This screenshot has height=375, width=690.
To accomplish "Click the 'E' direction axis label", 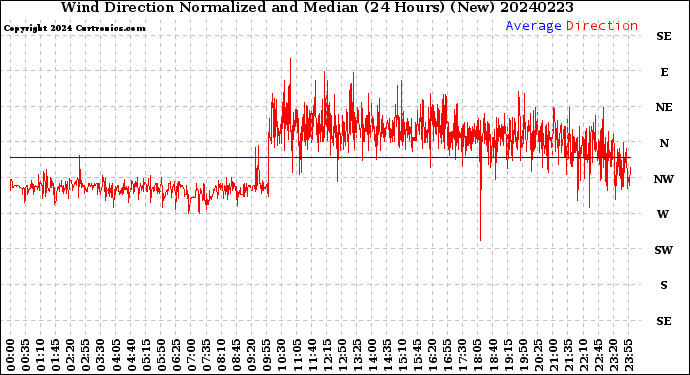I will (x=664, y=72).
